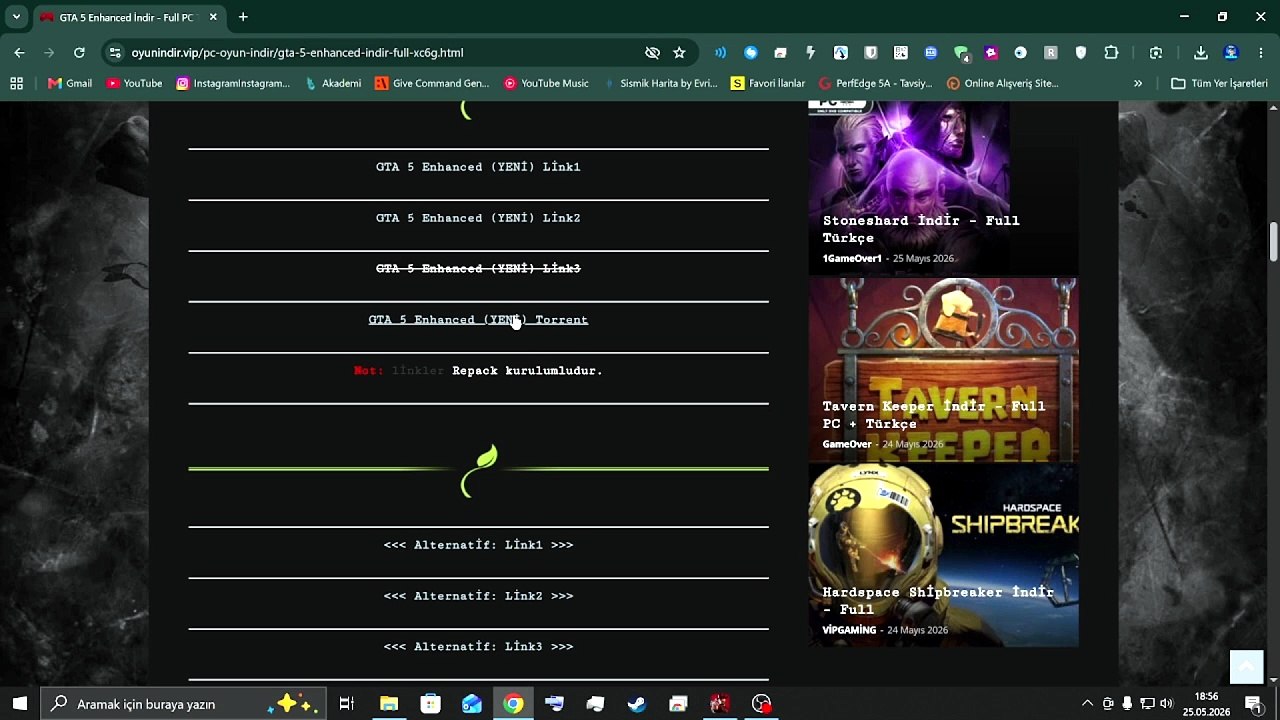1280x720 pixels.
Task: View site information icon in address bar
Action: click(x=115, y=53)
